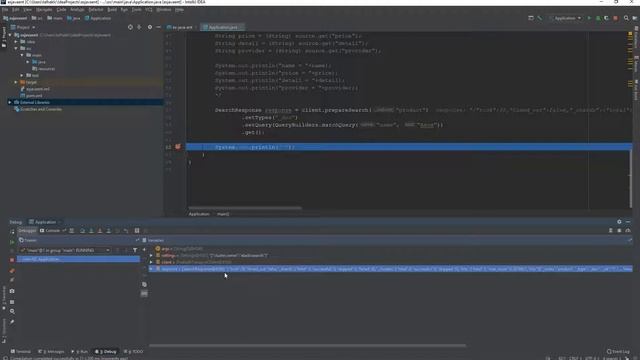The image size is (640, 360).
Task: Click the red Stop icon in Debug side toolbar
Action: click(x=12, y=260)
